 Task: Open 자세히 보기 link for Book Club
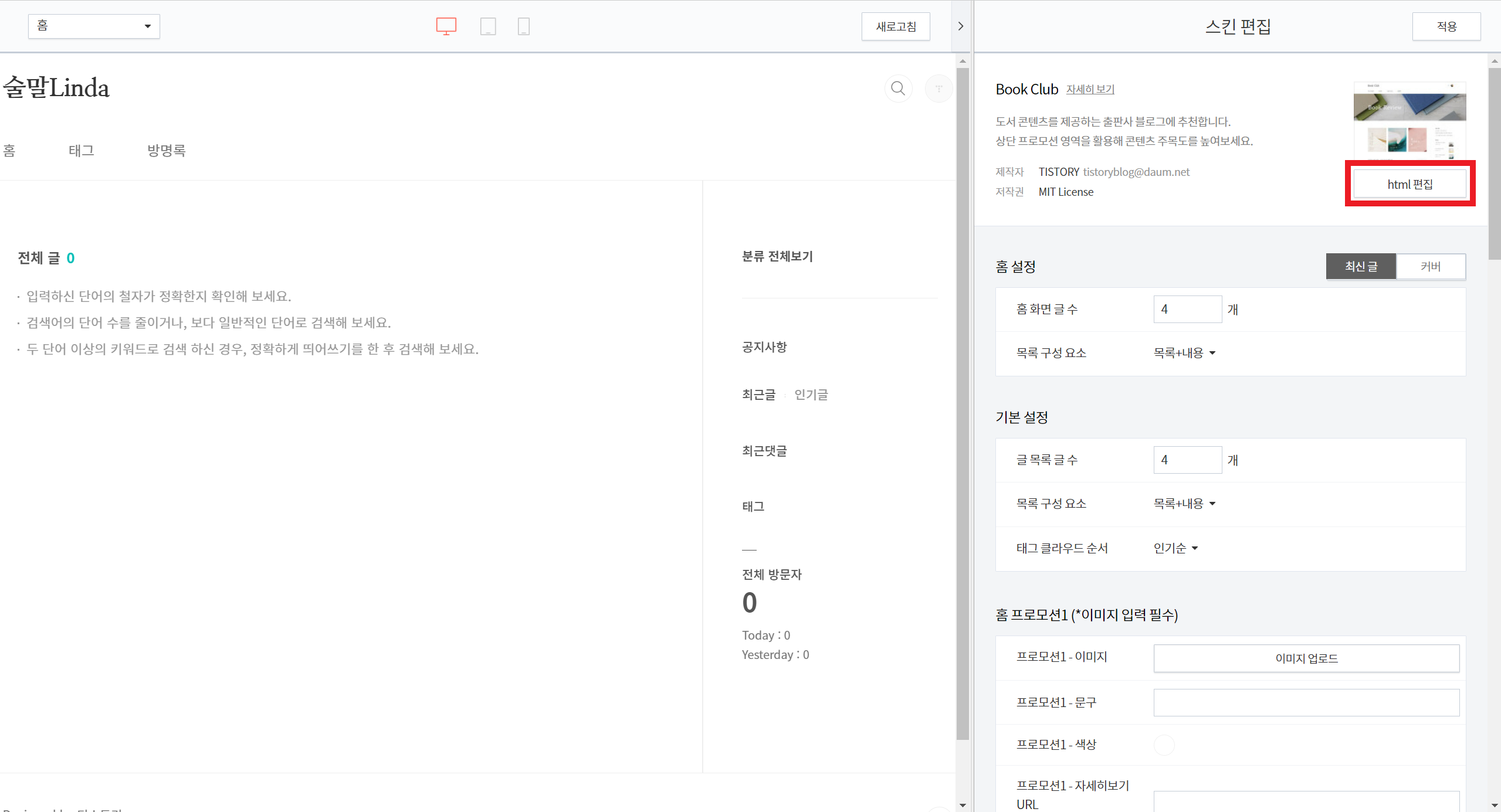tap(1090, 89)
